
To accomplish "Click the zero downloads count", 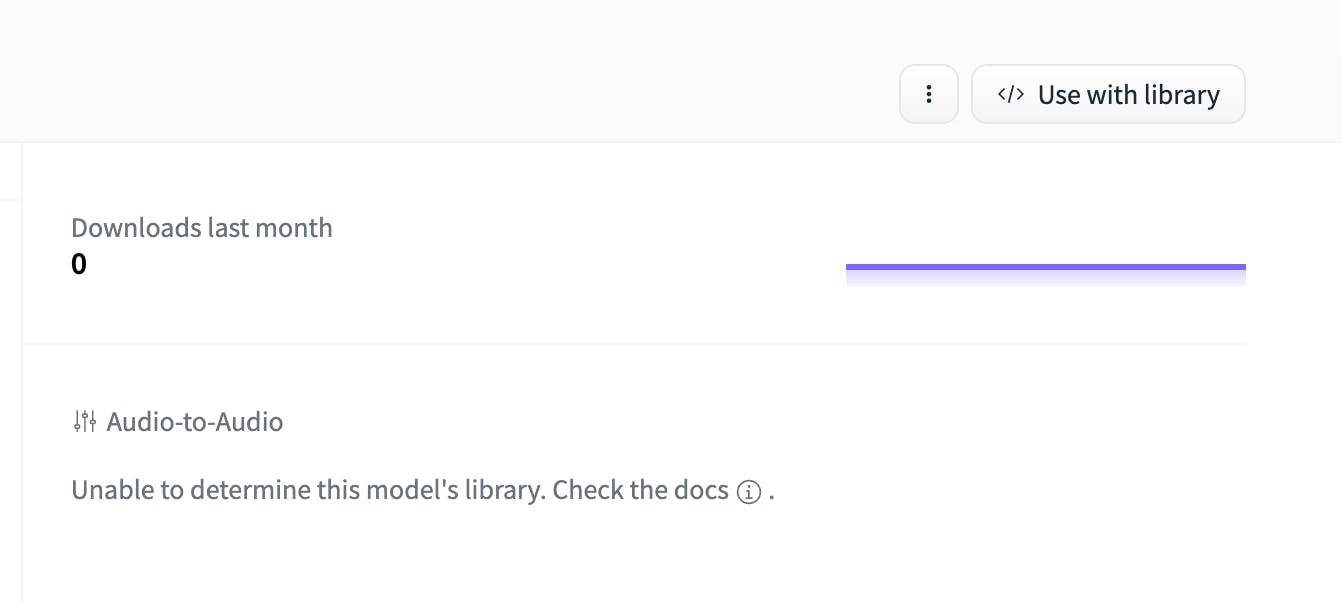I will coord(79,265).
